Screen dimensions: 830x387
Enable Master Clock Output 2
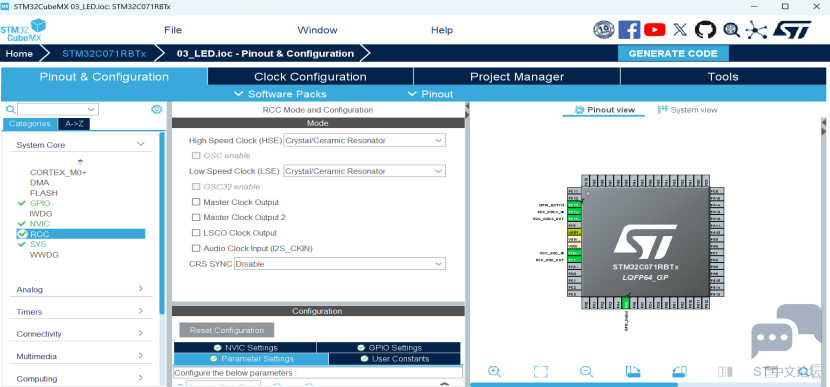pyautogui.click(x=196, y=218)
